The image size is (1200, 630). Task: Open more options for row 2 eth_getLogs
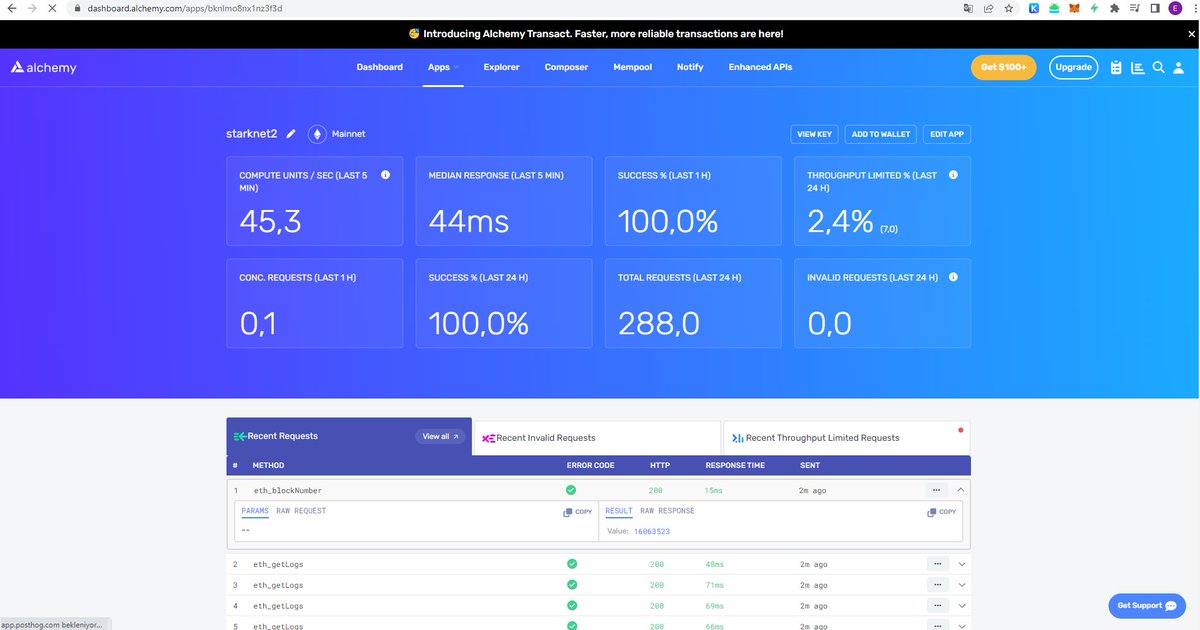[x=936, y=564]
